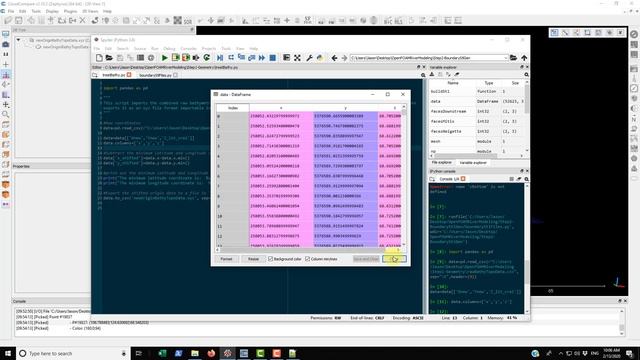Click search icon in IPython console toolbar
640x360 pixels.
coord(526,179)
